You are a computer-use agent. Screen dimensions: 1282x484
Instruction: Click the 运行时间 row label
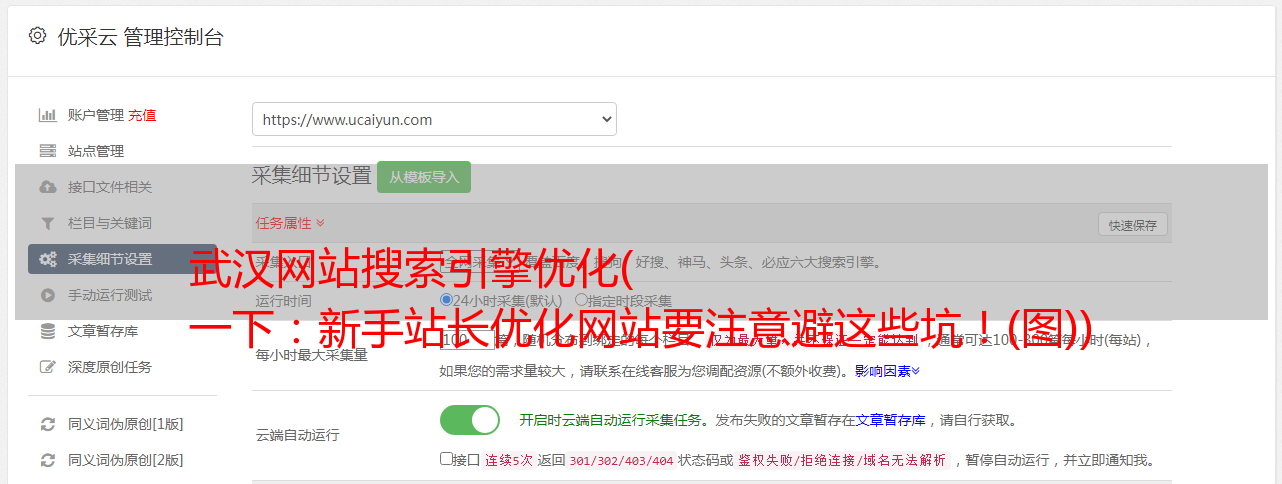tap(283, 300)
